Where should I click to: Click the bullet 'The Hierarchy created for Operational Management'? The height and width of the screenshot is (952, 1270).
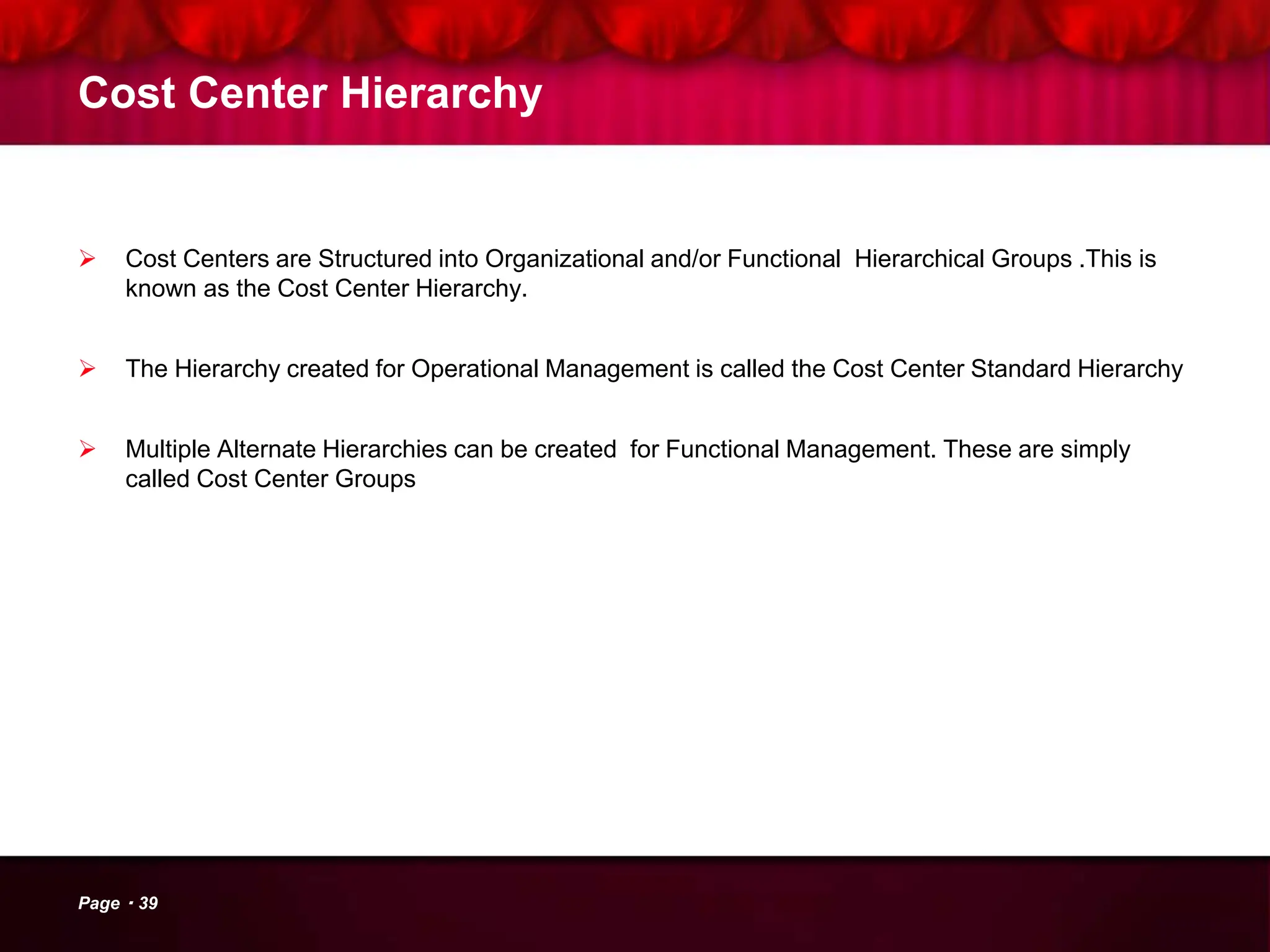[x=654, y=369]
